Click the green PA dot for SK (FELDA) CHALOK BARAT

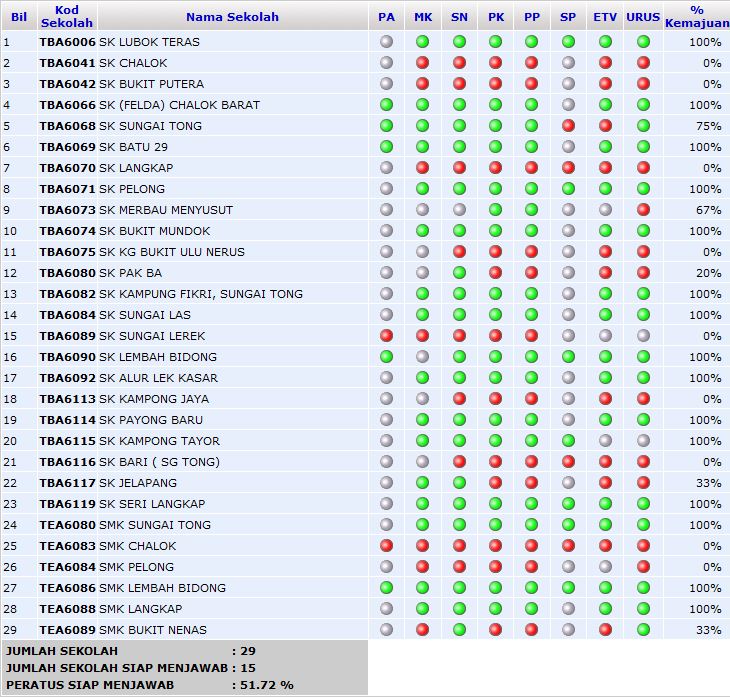coord(386,105)
